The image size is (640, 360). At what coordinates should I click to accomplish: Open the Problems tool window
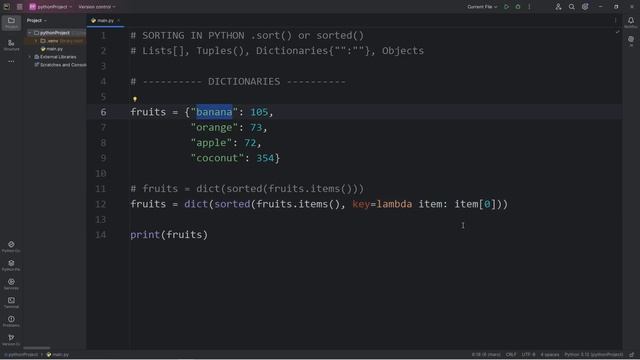coord(11,321)
